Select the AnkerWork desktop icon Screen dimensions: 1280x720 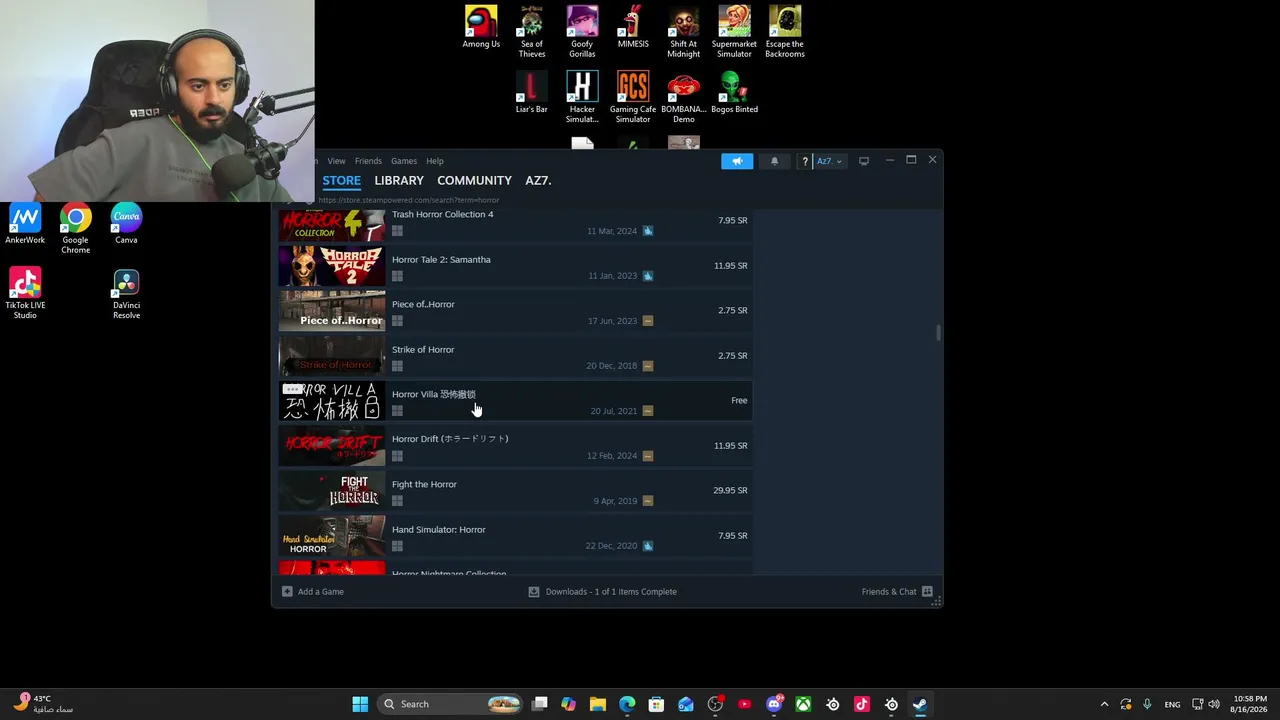click(25, 224)
